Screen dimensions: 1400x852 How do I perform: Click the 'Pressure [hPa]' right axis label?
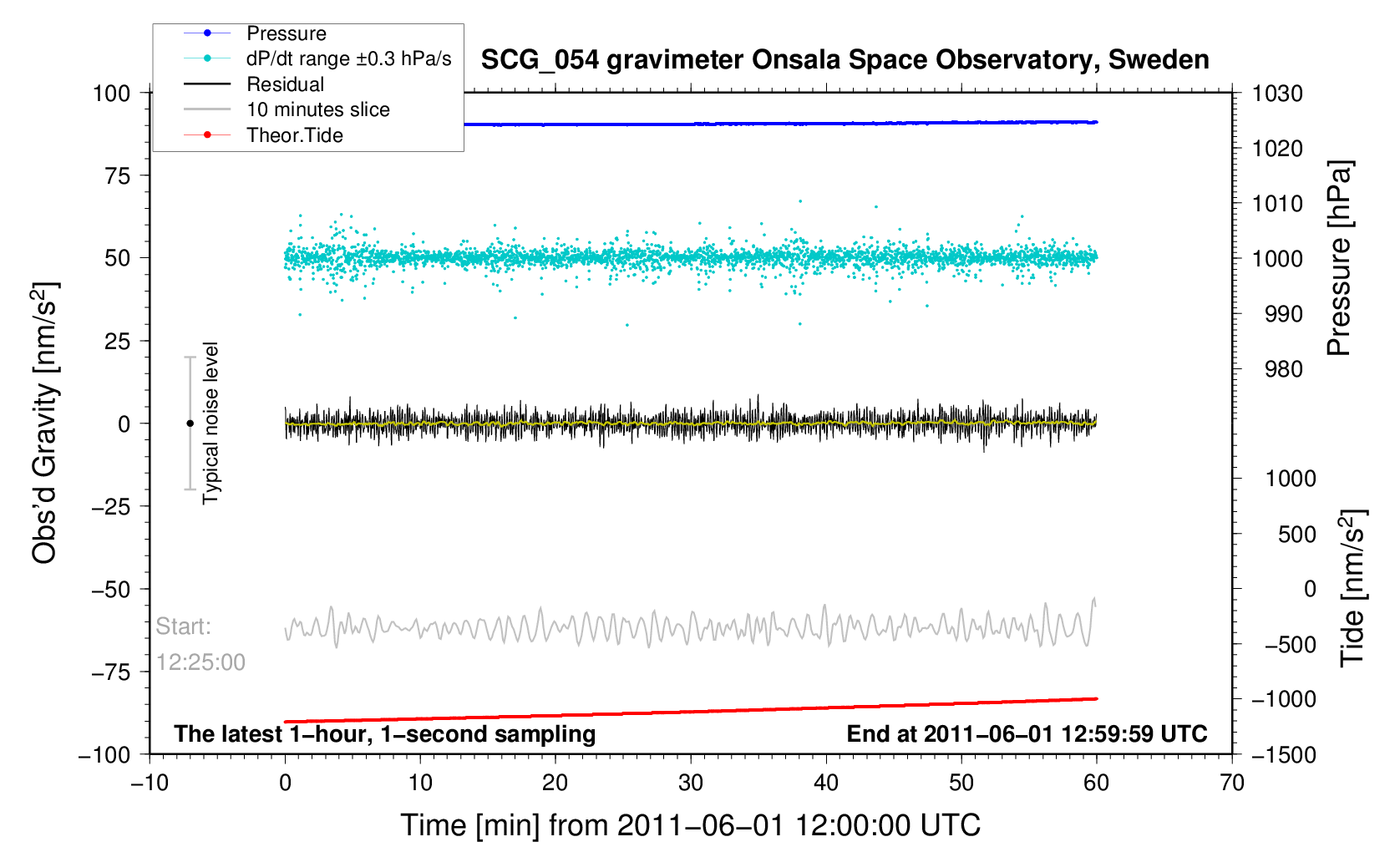click(1339, 258)
